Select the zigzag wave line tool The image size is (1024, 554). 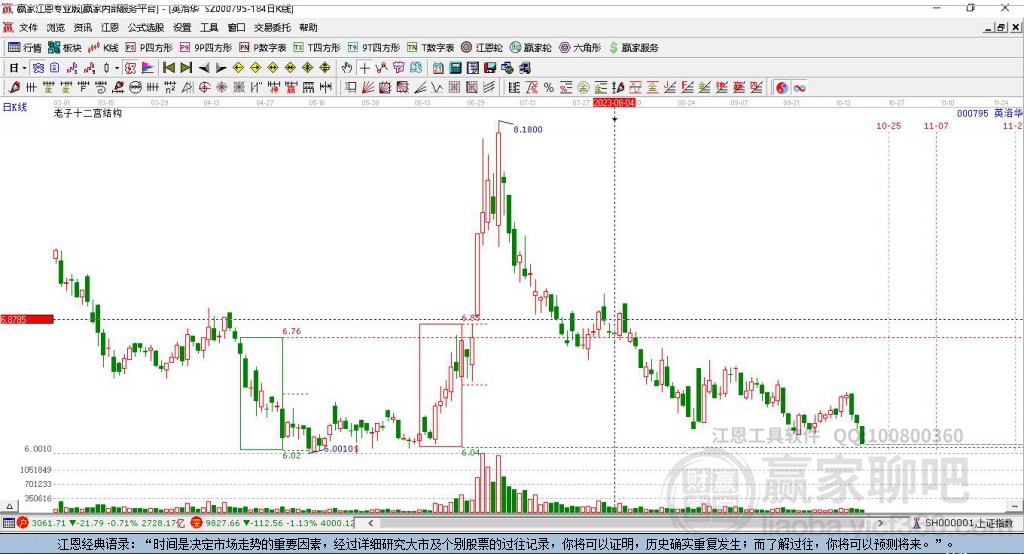437,88
